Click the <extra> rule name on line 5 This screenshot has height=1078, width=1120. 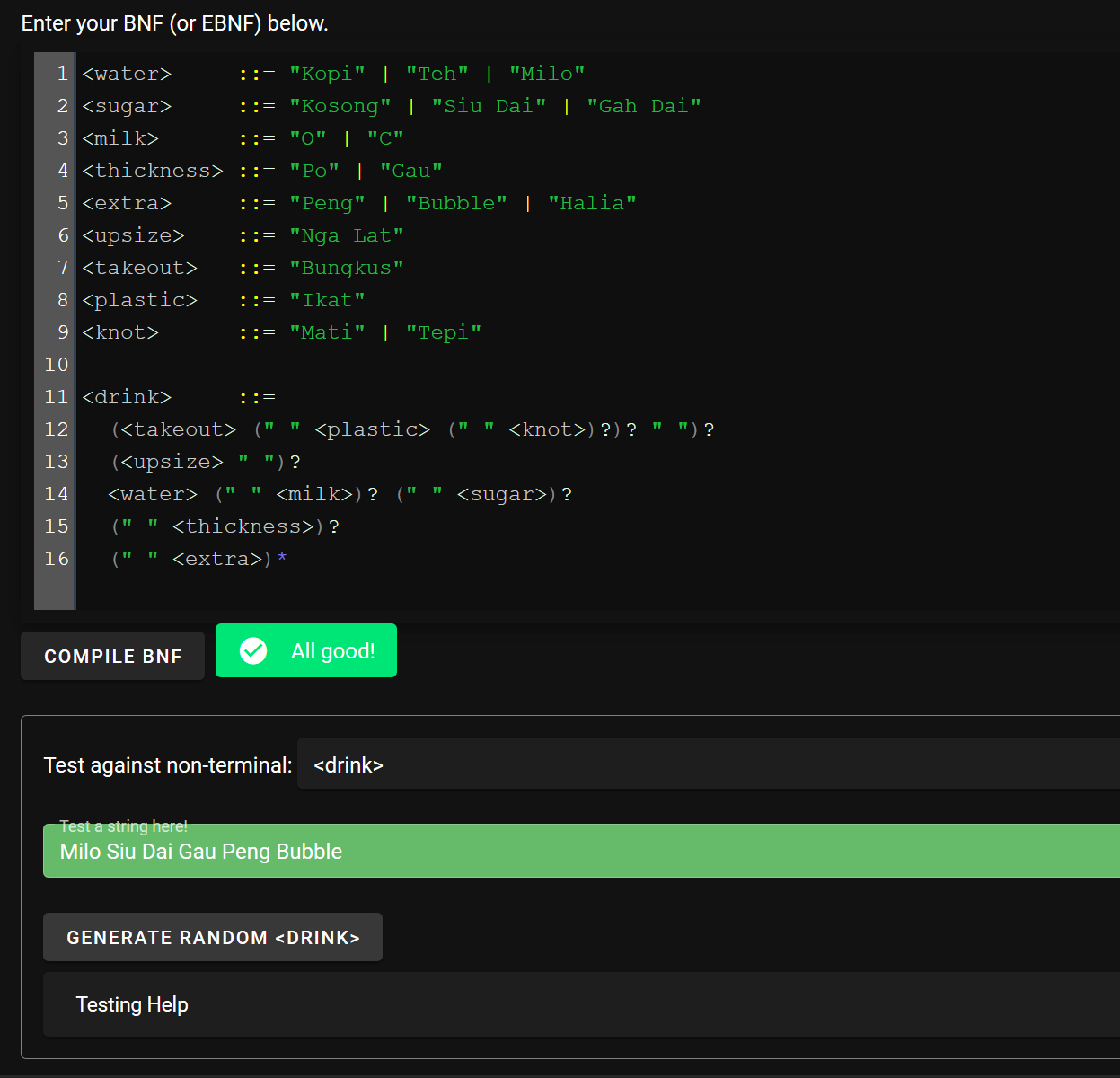coord(127,203)
